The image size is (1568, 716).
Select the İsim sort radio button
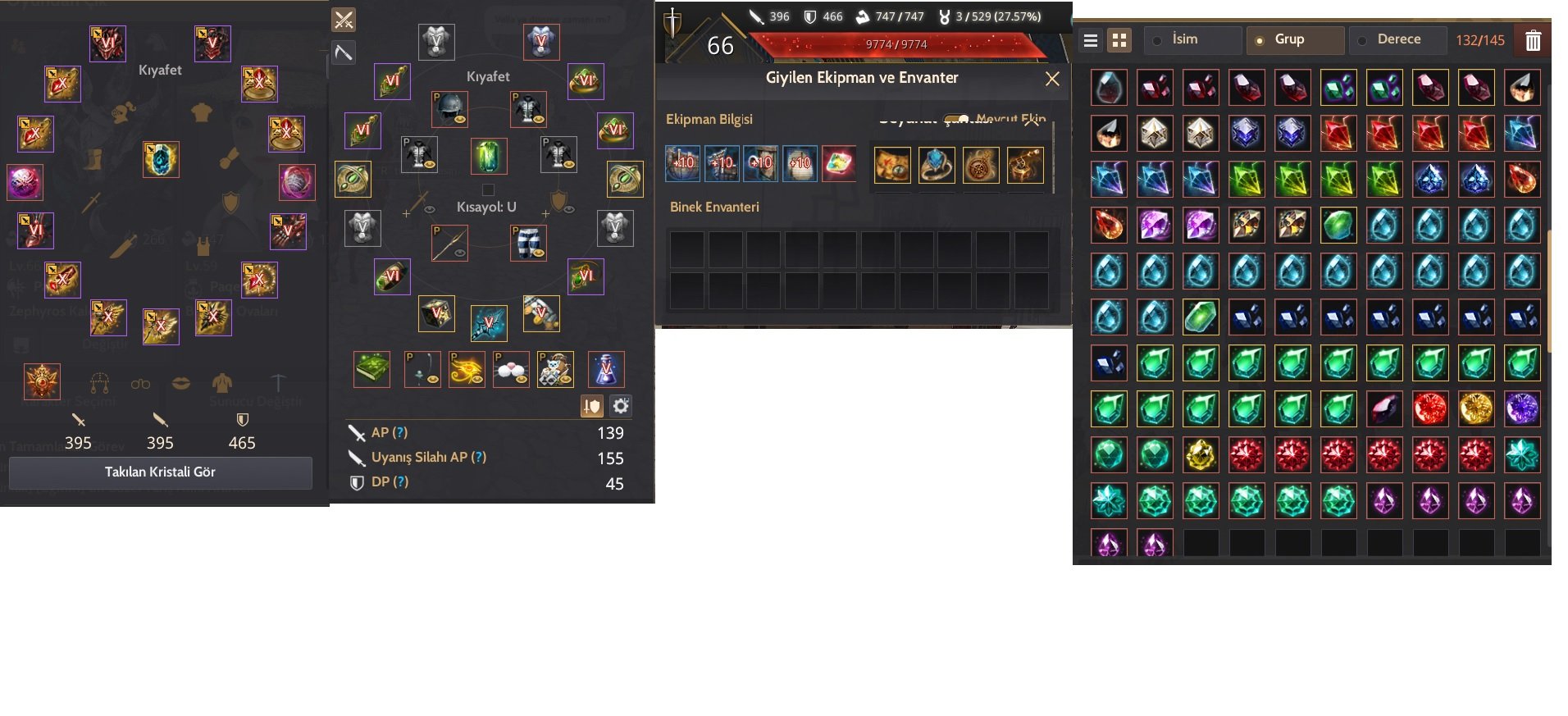[1157, 40]
